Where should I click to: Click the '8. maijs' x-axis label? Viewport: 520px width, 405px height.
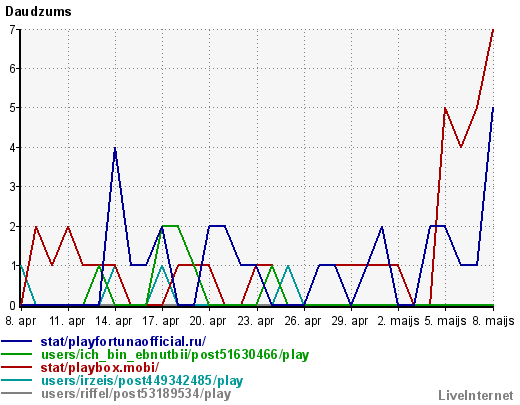click(x=493, y=321)
